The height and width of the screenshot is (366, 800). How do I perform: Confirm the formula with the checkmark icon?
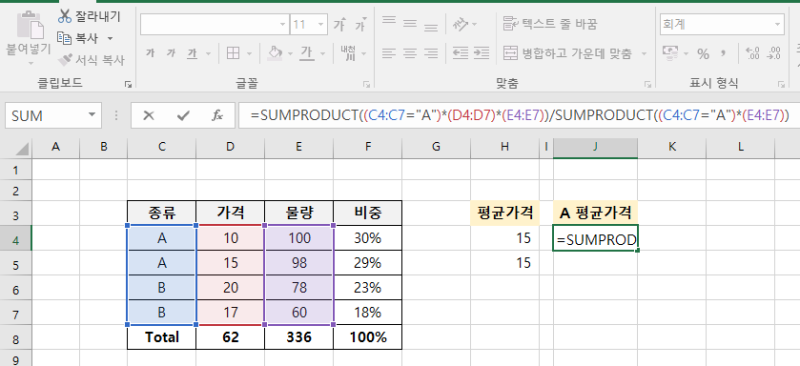tap(183, 116)
